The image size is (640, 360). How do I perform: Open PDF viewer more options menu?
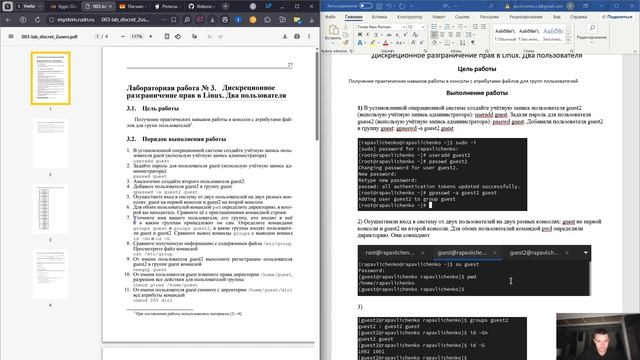point(309,36)
